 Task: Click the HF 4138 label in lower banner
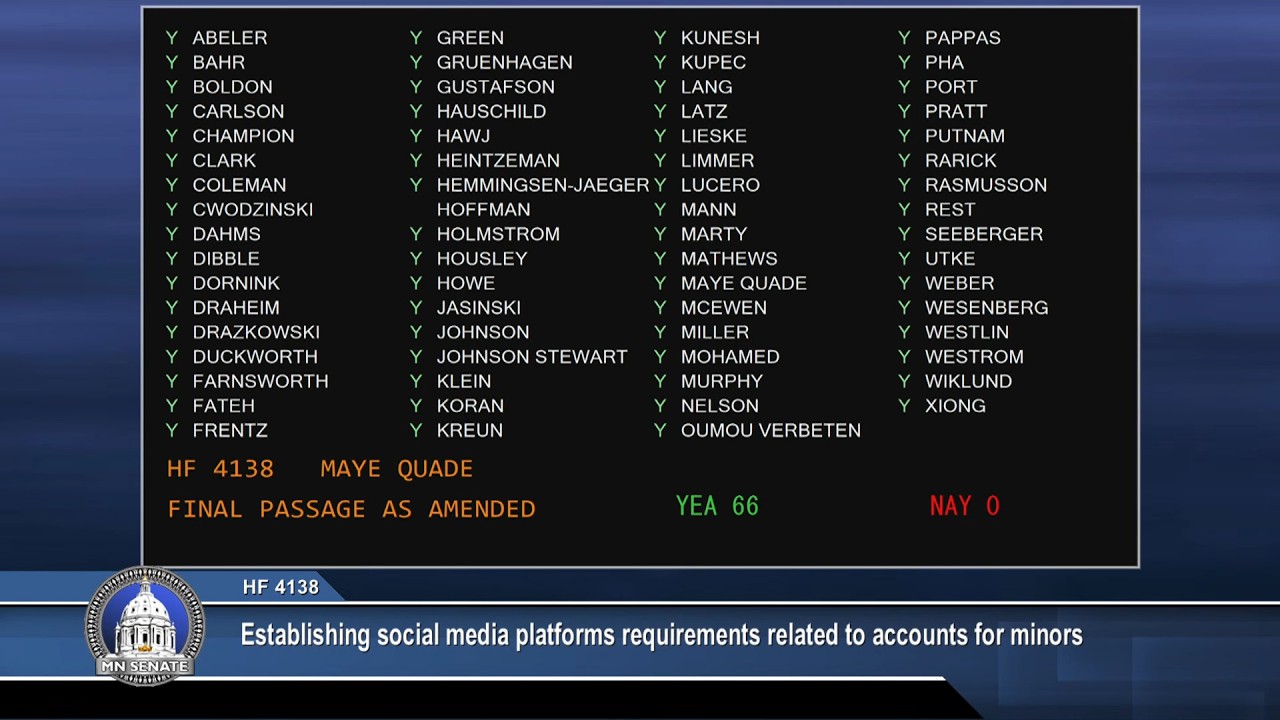click(281, 588)
